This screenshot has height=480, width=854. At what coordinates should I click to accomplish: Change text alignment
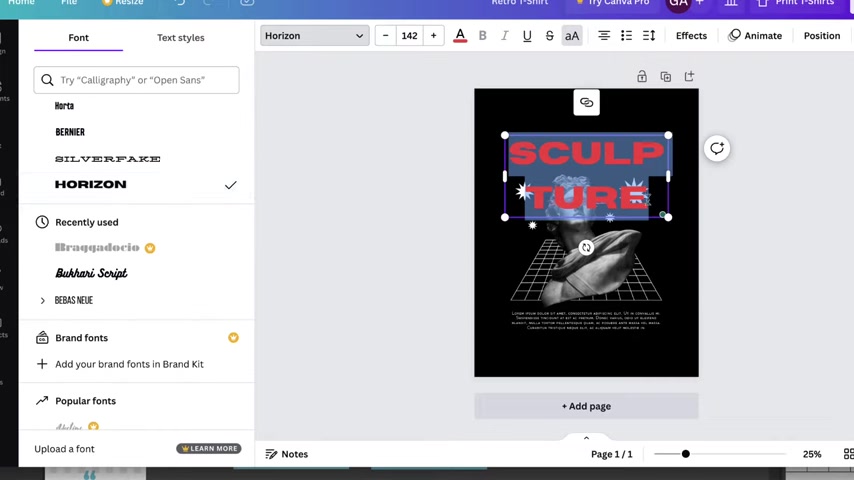click(x=604, y=36)
